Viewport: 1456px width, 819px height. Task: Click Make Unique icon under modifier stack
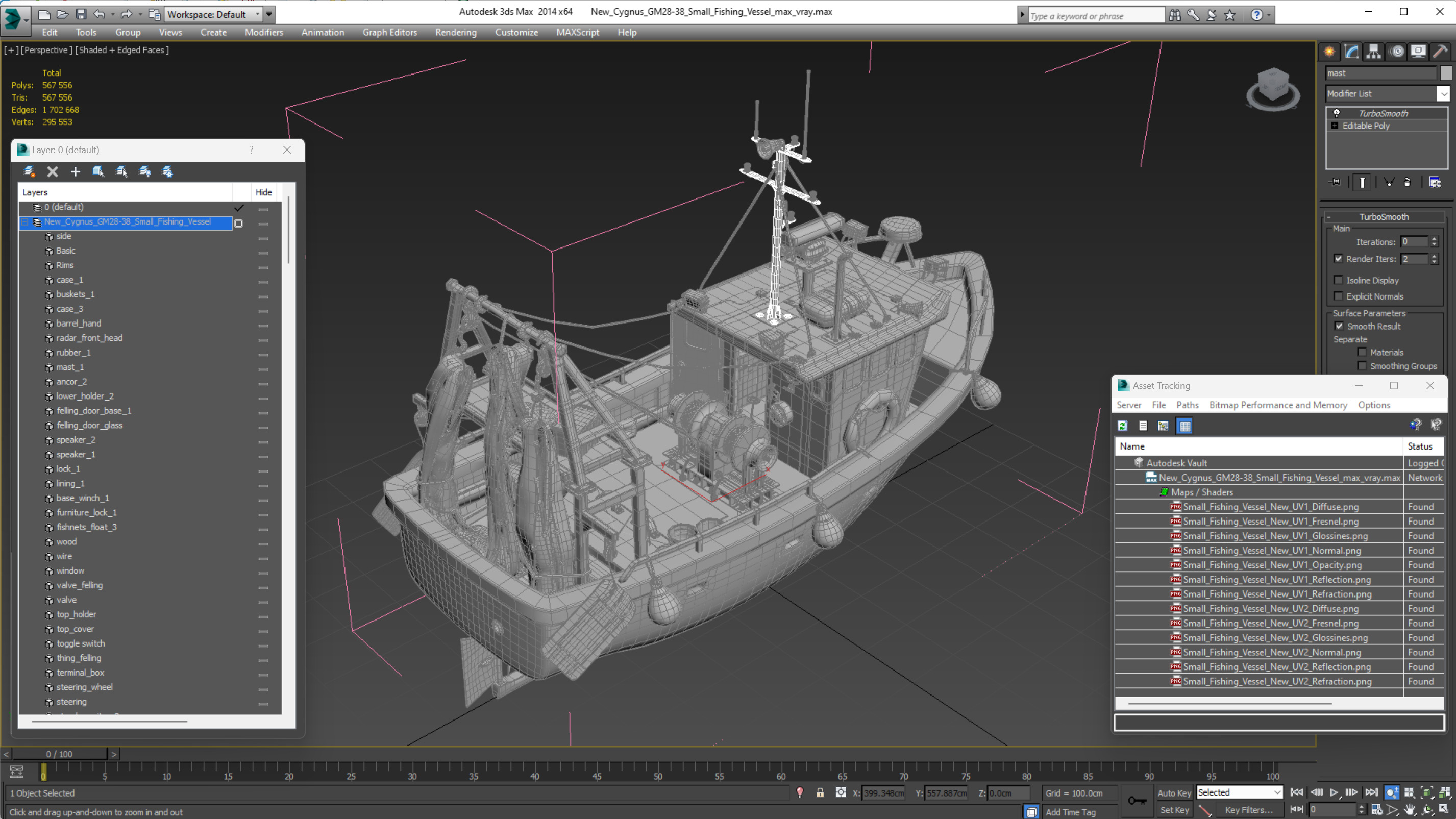coord(1389,182)
